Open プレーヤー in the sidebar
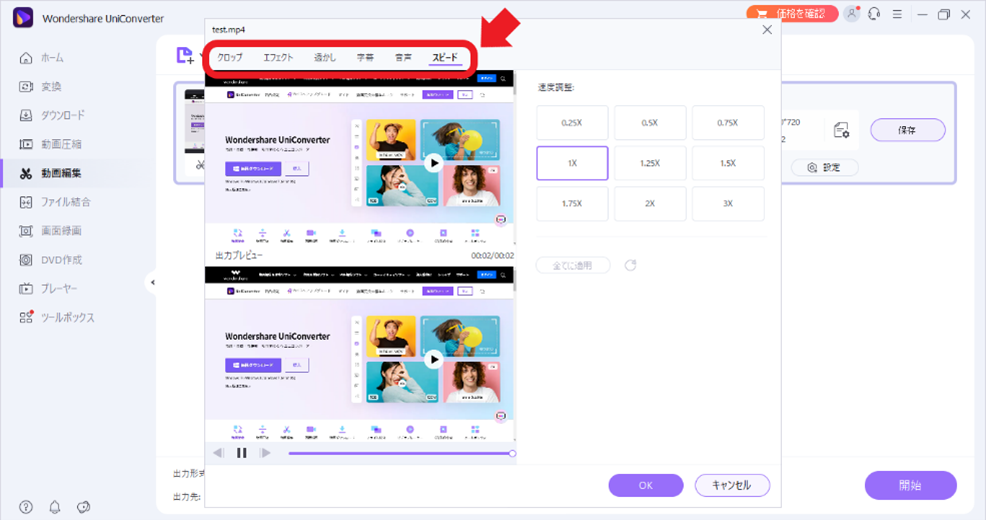986x520 pixels. (48, 289)
